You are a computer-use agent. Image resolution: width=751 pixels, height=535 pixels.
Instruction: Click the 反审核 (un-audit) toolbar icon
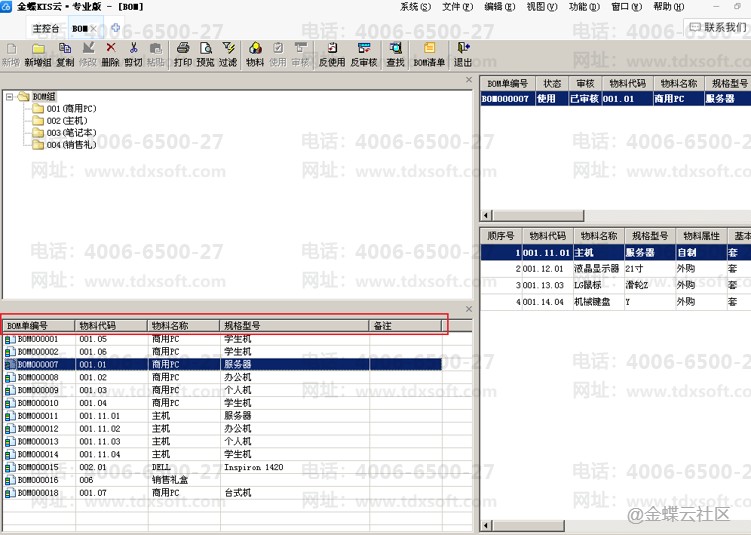coord(364,54)
